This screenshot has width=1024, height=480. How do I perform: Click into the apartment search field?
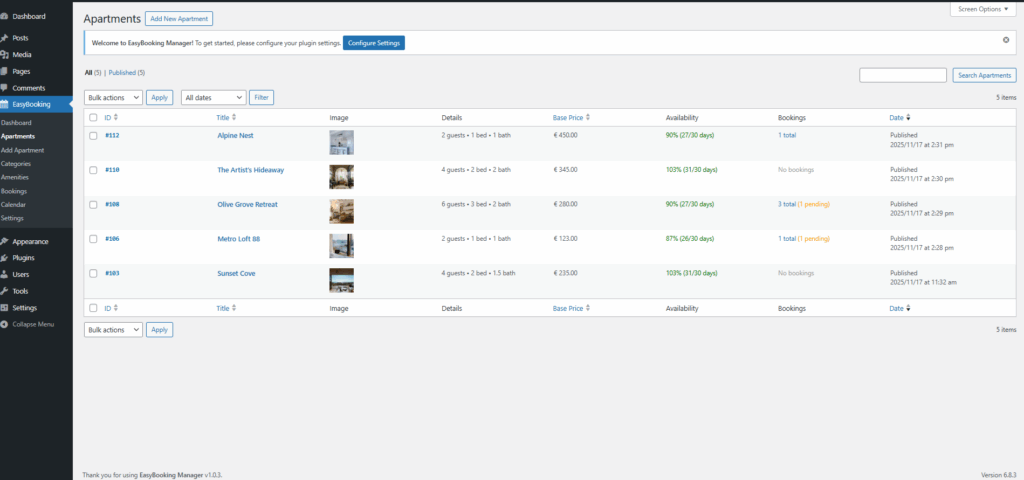902,75
